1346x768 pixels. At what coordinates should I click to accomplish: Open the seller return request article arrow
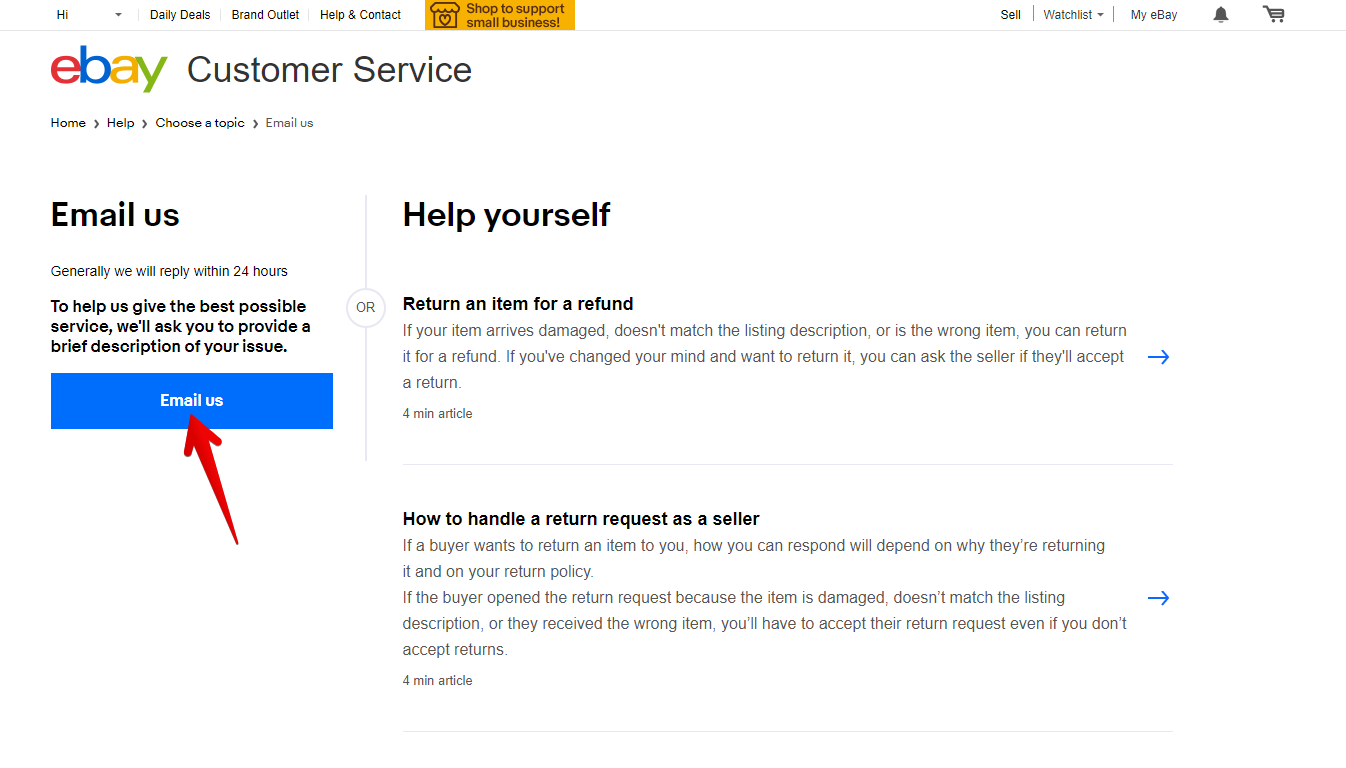pyautogui.click(x=1158, y=598)
